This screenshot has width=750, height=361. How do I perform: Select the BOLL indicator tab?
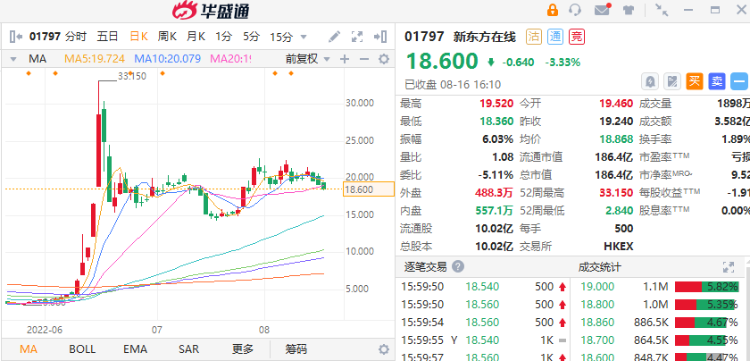coord(82,349)
